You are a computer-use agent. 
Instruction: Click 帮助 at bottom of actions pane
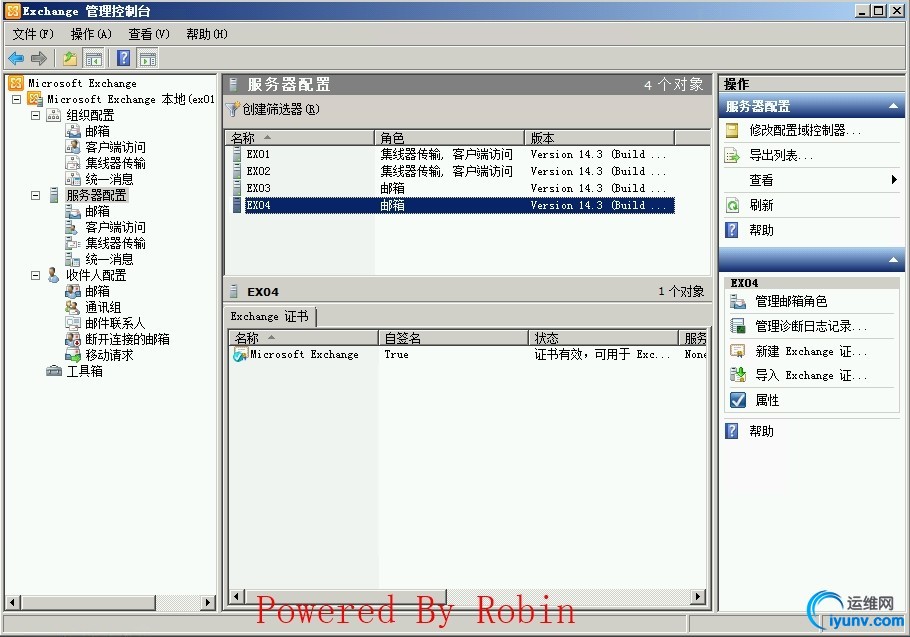click(x=761, y=431)
